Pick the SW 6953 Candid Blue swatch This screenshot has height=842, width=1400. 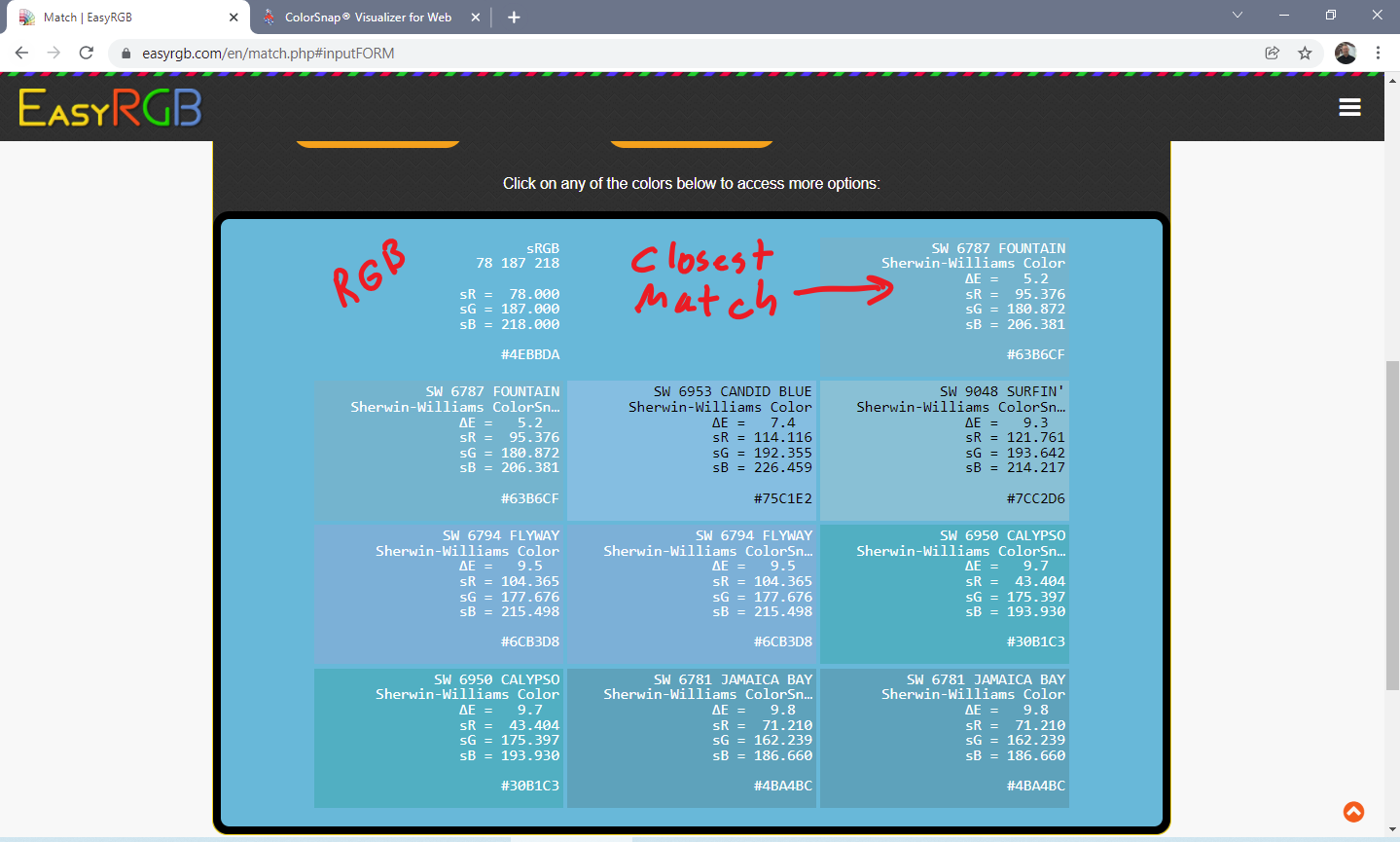click(692, 451)
